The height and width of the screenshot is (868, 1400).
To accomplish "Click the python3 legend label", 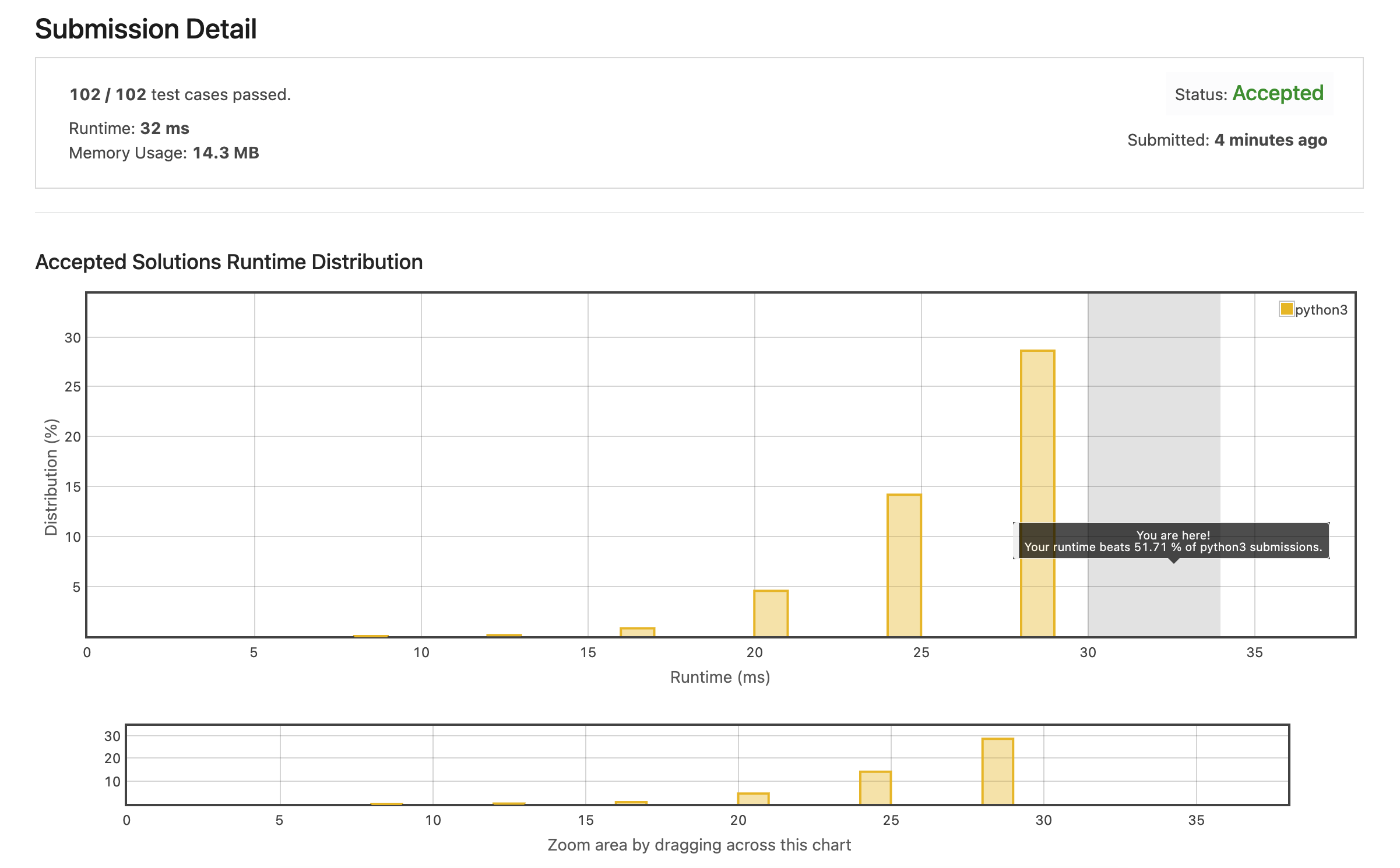I will pos(1321,310).
